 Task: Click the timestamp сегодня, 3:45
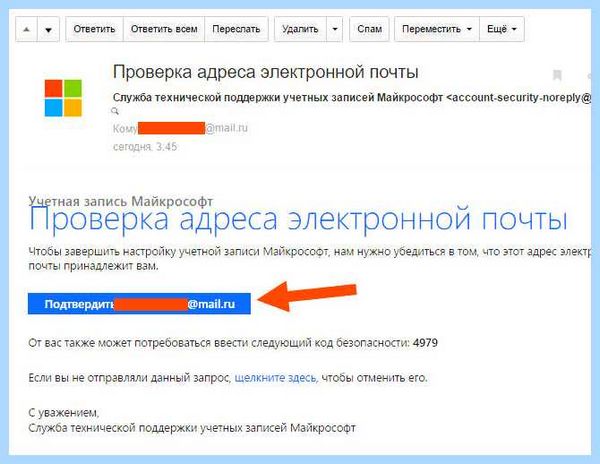tap(145, 147)
